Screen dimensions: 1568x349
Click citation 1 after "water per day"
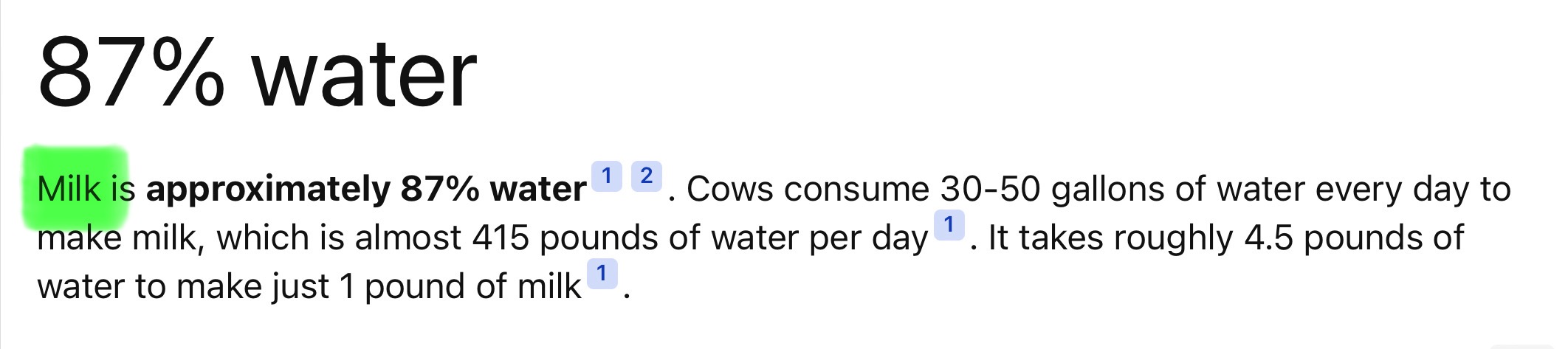(x=949, y=224)
